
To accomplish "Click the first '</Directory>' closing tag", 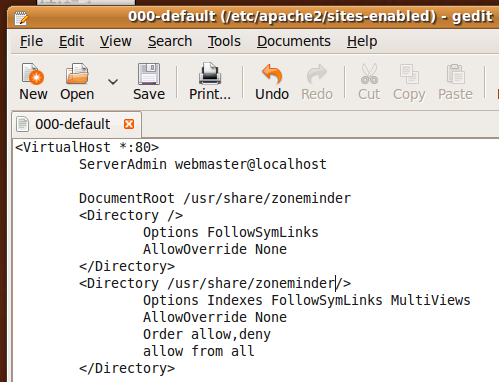I will click(x=127, y=266).
